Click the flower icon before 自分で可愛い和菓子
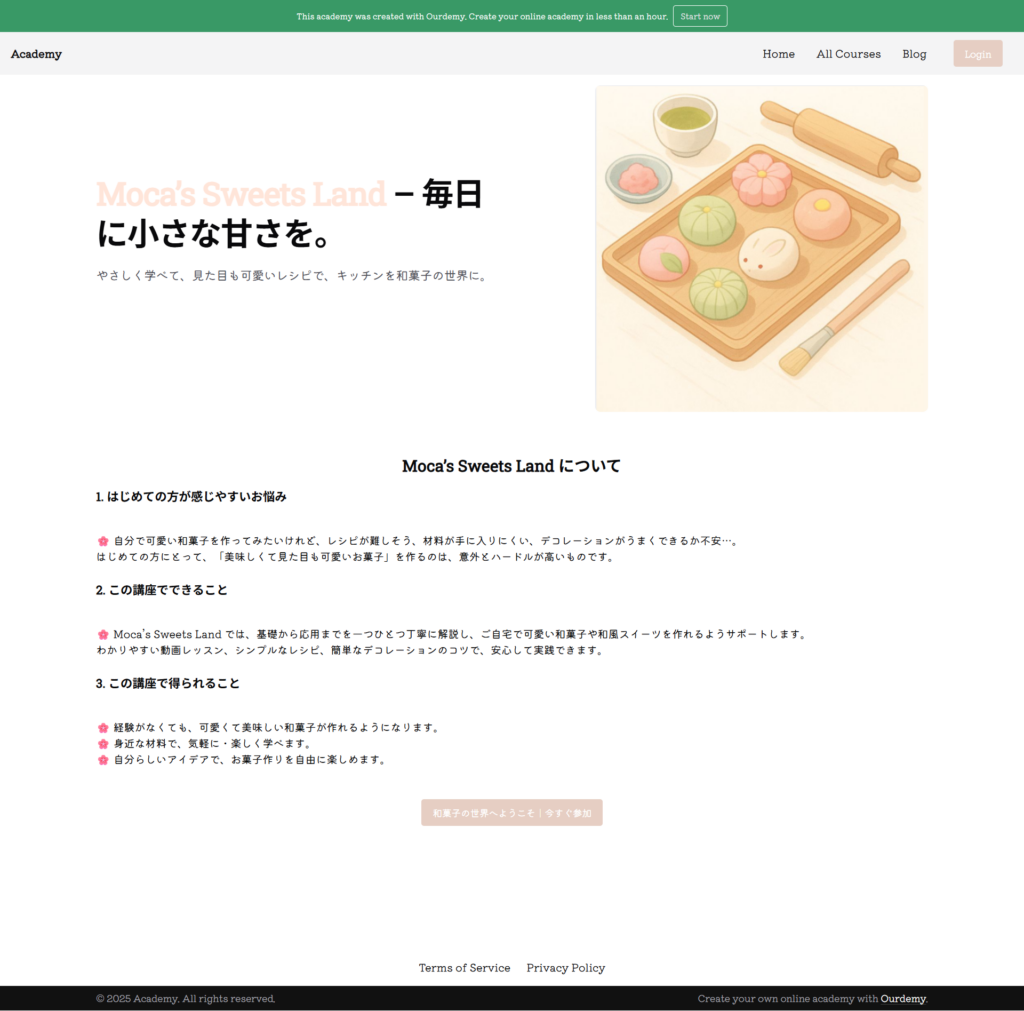 (103, 541)
